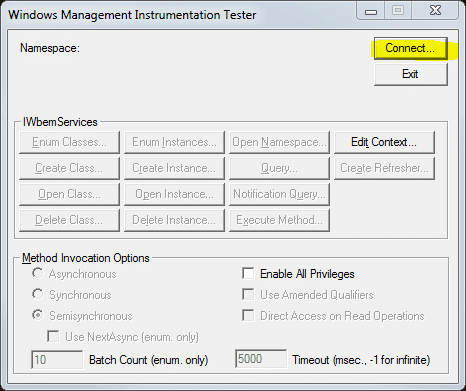Click the Open Namespace button
The height and width of the screenshot is (391, 466).
pos(279,142)
